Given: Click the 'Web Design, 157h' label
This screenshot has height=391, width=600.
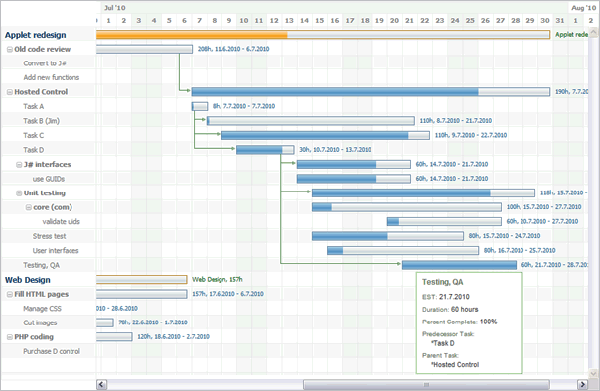Looking at the screenshot, I should click(217, 280).
